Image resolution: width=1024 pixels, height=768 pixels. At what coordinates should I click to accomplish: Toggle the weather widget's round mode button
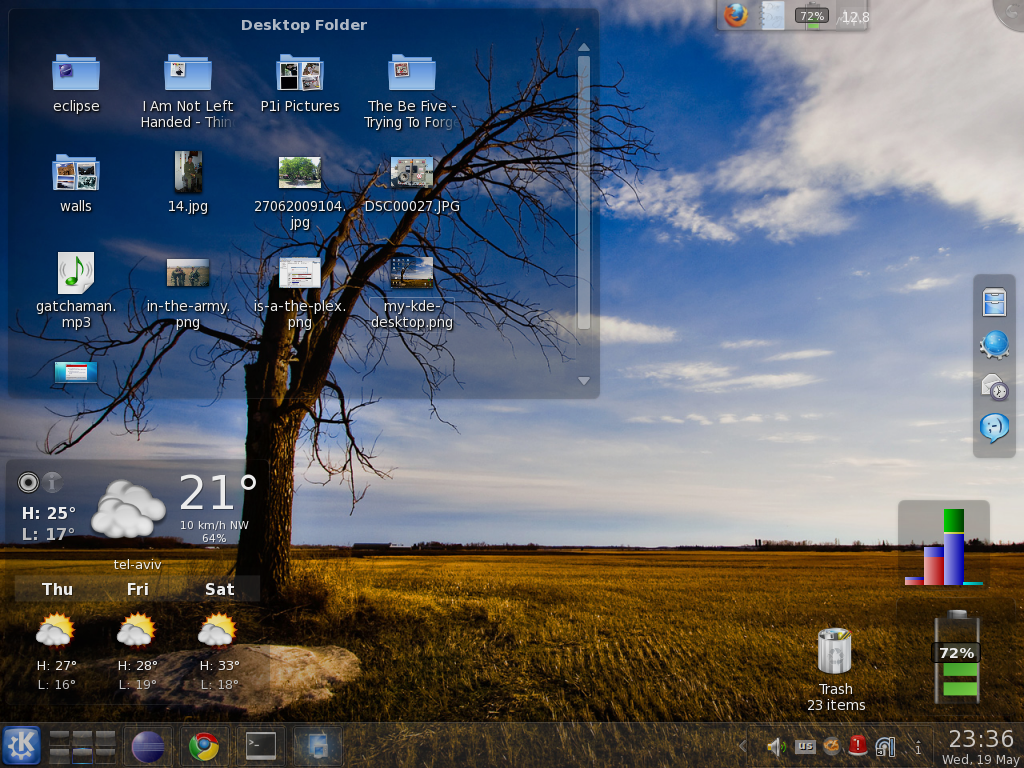28,483
